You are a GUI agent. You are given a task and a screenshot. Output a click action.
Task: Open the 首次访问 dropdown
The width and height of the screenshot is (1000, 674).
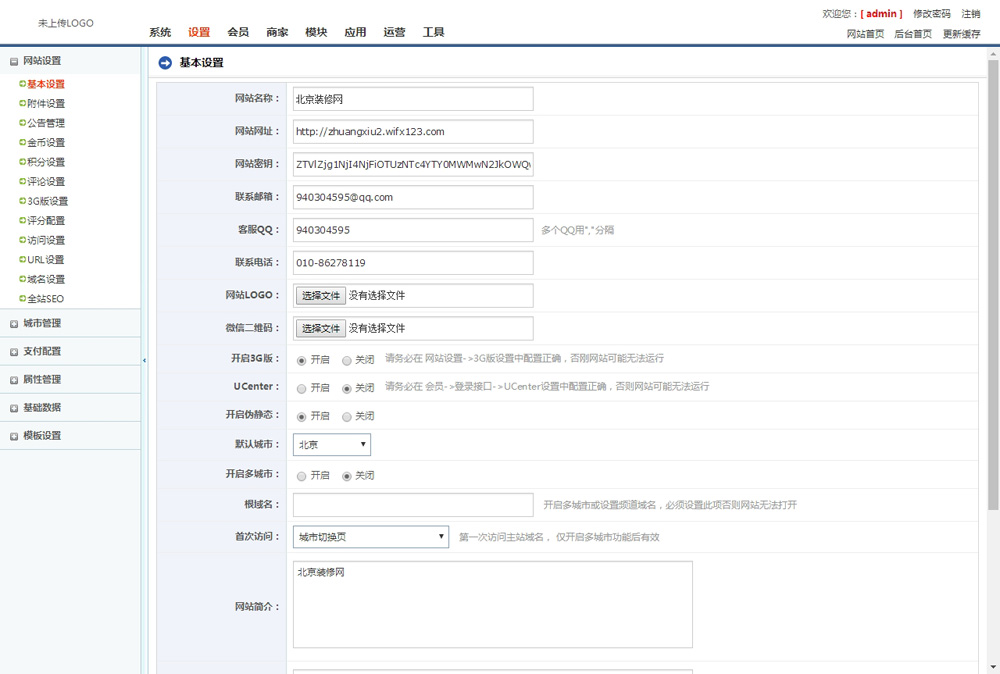point(370,537)
